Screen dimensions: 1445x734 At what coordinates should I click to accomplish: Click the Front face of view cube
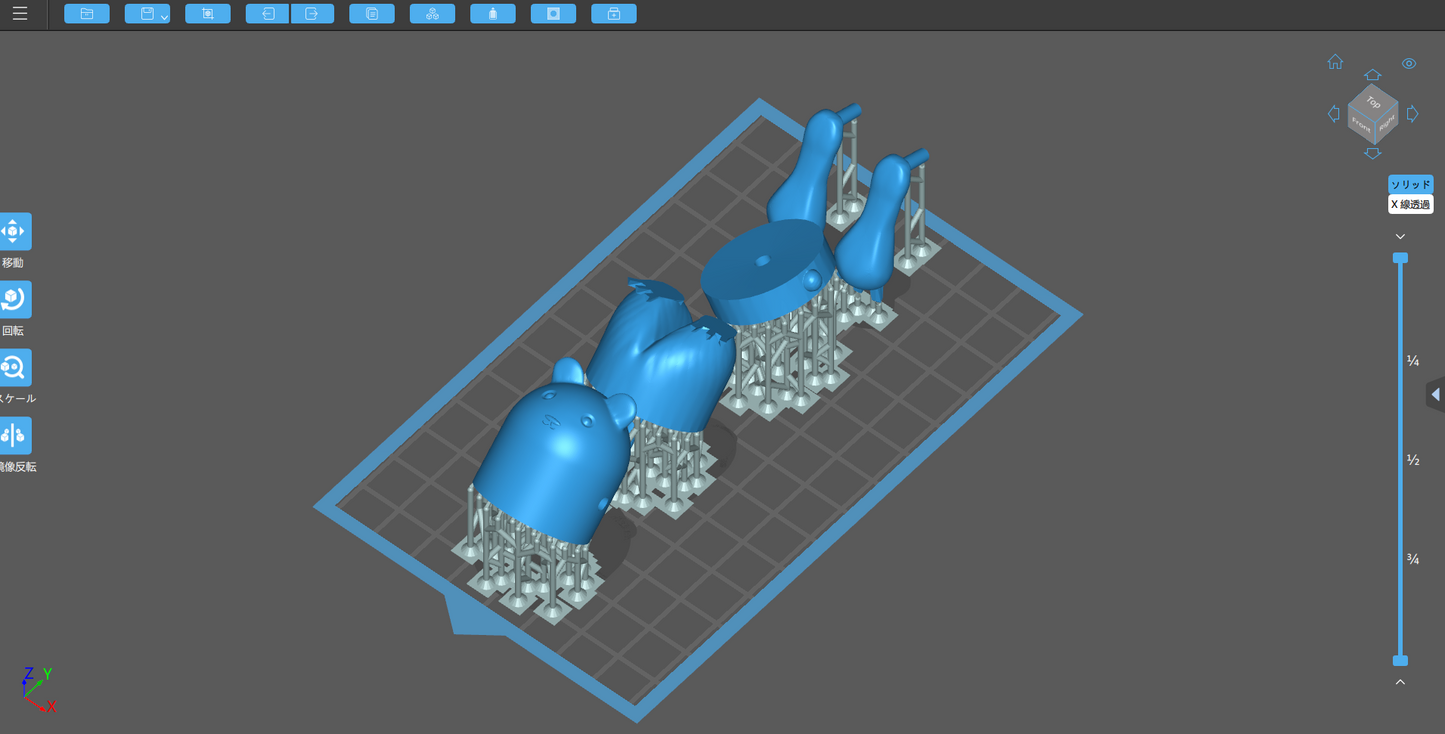[1360, 126]
